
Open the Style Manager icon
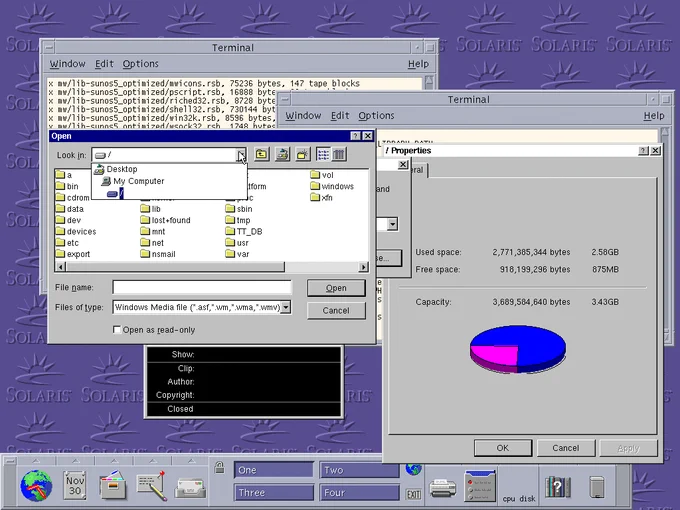pyautogui.click(x=480, y=486)
